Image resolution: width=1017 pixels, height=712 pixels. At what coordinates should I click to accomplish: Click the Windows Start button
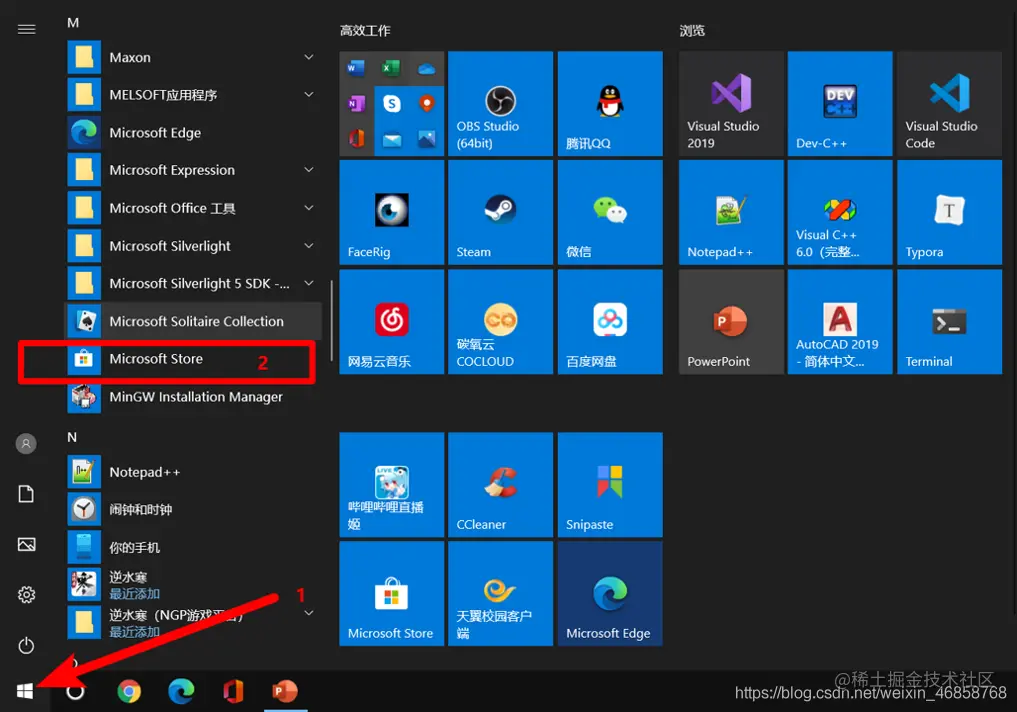point(25,691)
